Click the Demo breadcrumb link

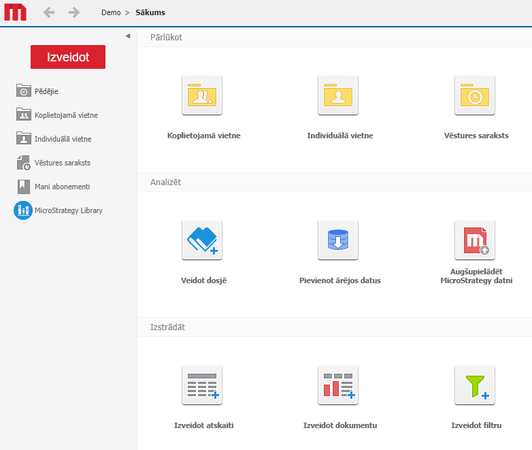point(111,13)
